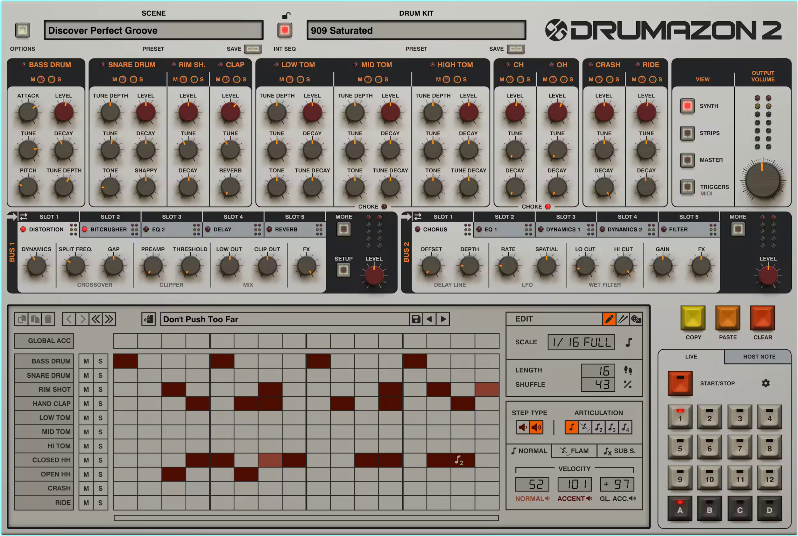The image size is (798, 536).
Task: Shift pattern right one step
Action: (82, 319)
